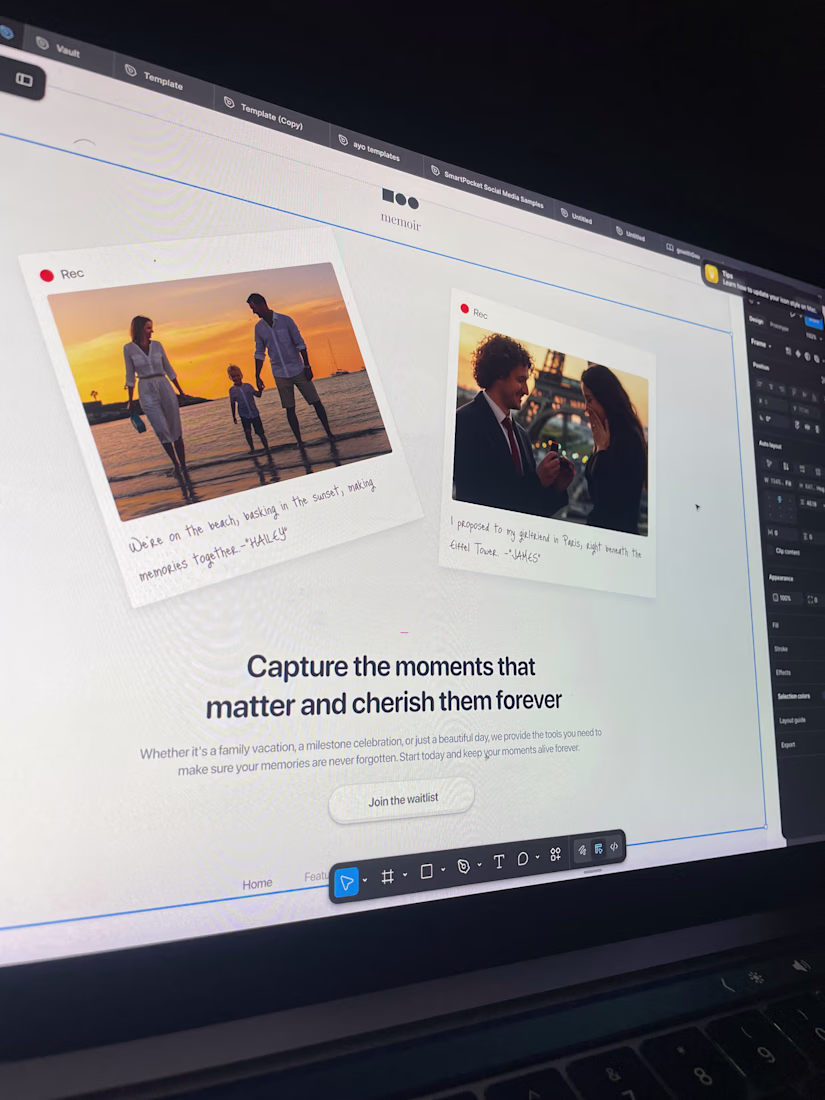Screen dimensions: 825x1100
Task: Click the corner radius field under Appearance
Action: click(813, 600)
